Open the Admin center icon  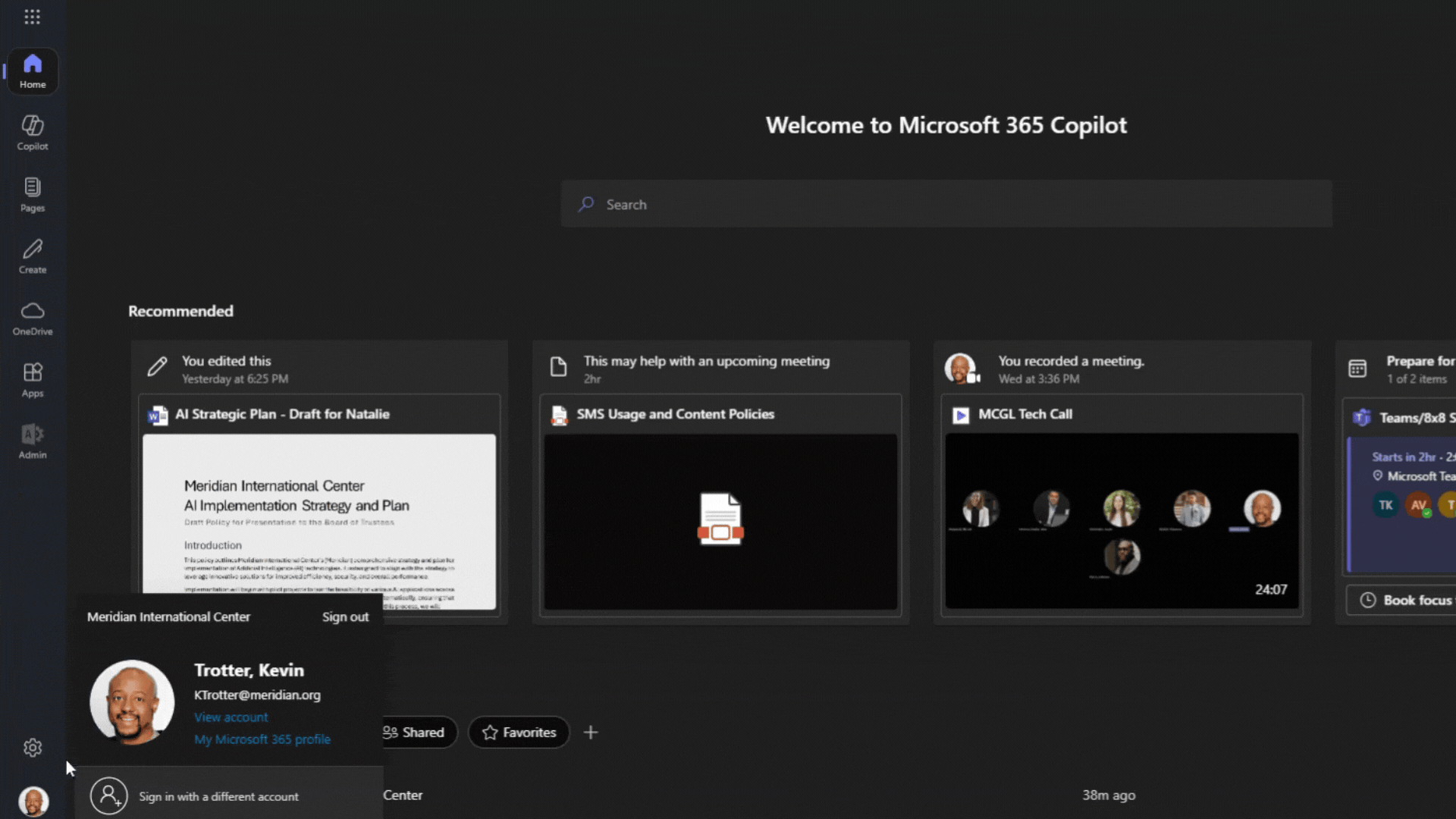33,441
